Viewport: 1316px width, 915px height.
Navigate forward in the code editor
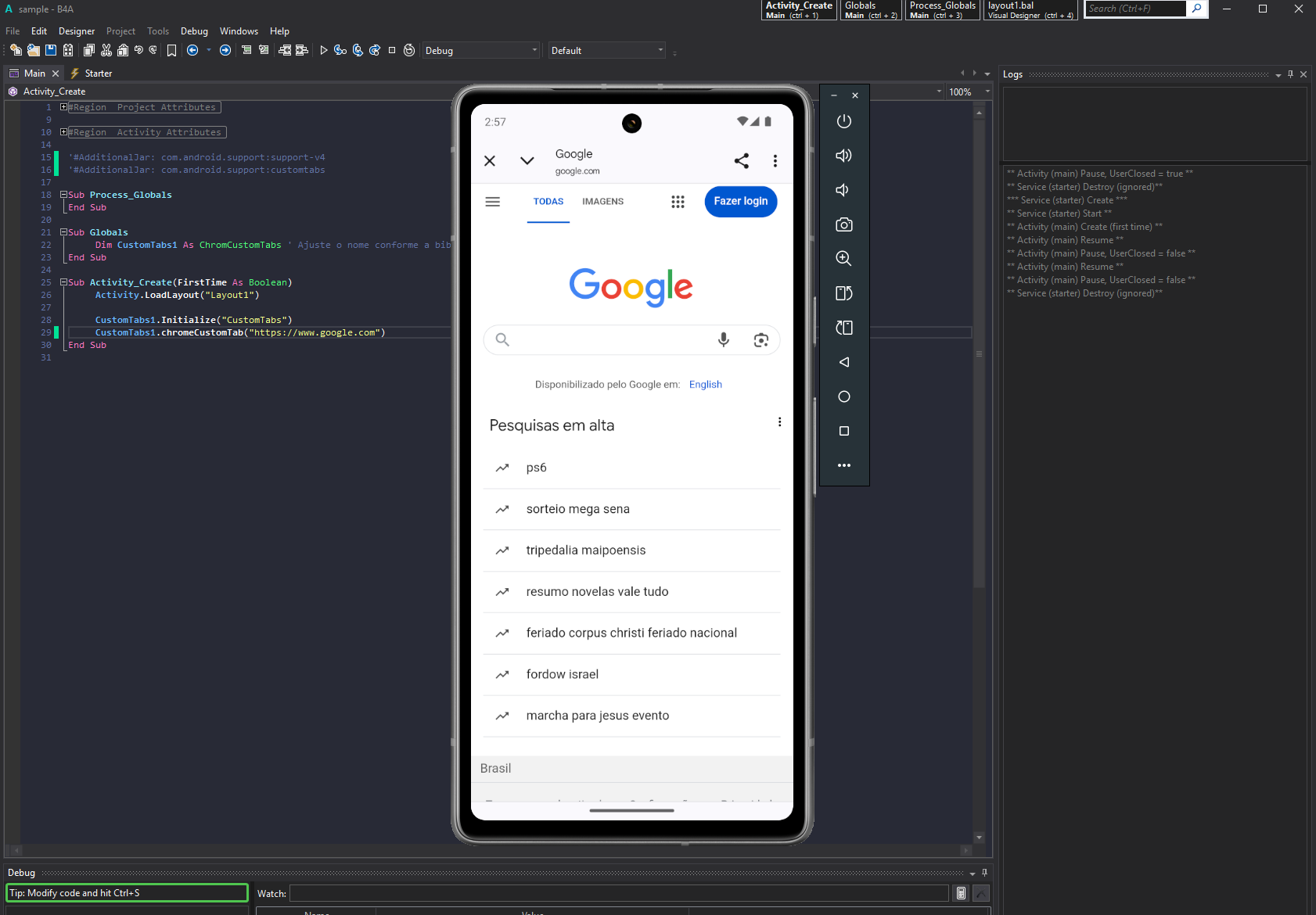pyautogui.click(x=225, y=50)
